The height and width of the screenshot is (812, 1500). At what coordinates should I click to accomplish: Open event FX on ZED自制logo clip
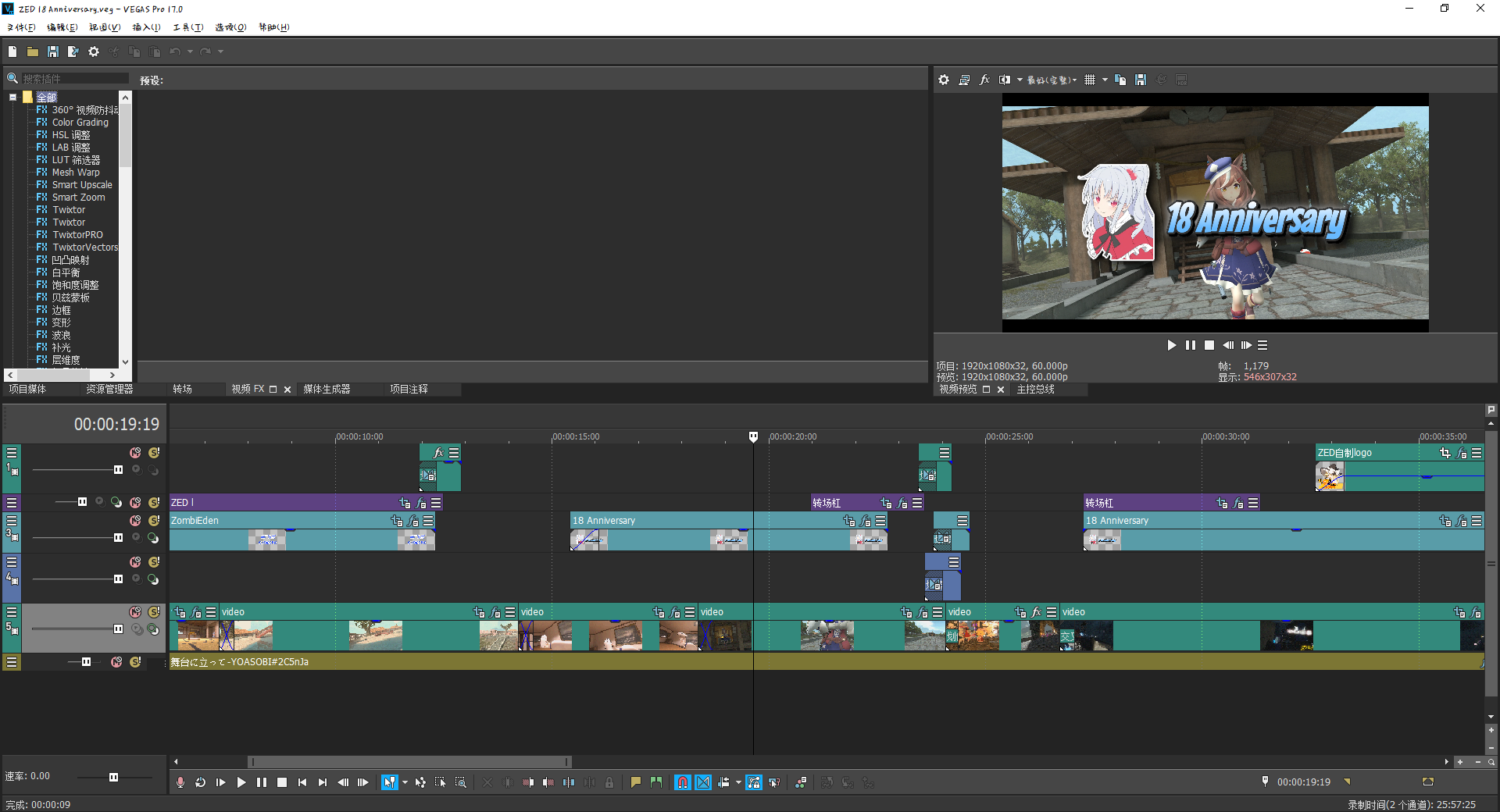click(x=1461, y=453)
